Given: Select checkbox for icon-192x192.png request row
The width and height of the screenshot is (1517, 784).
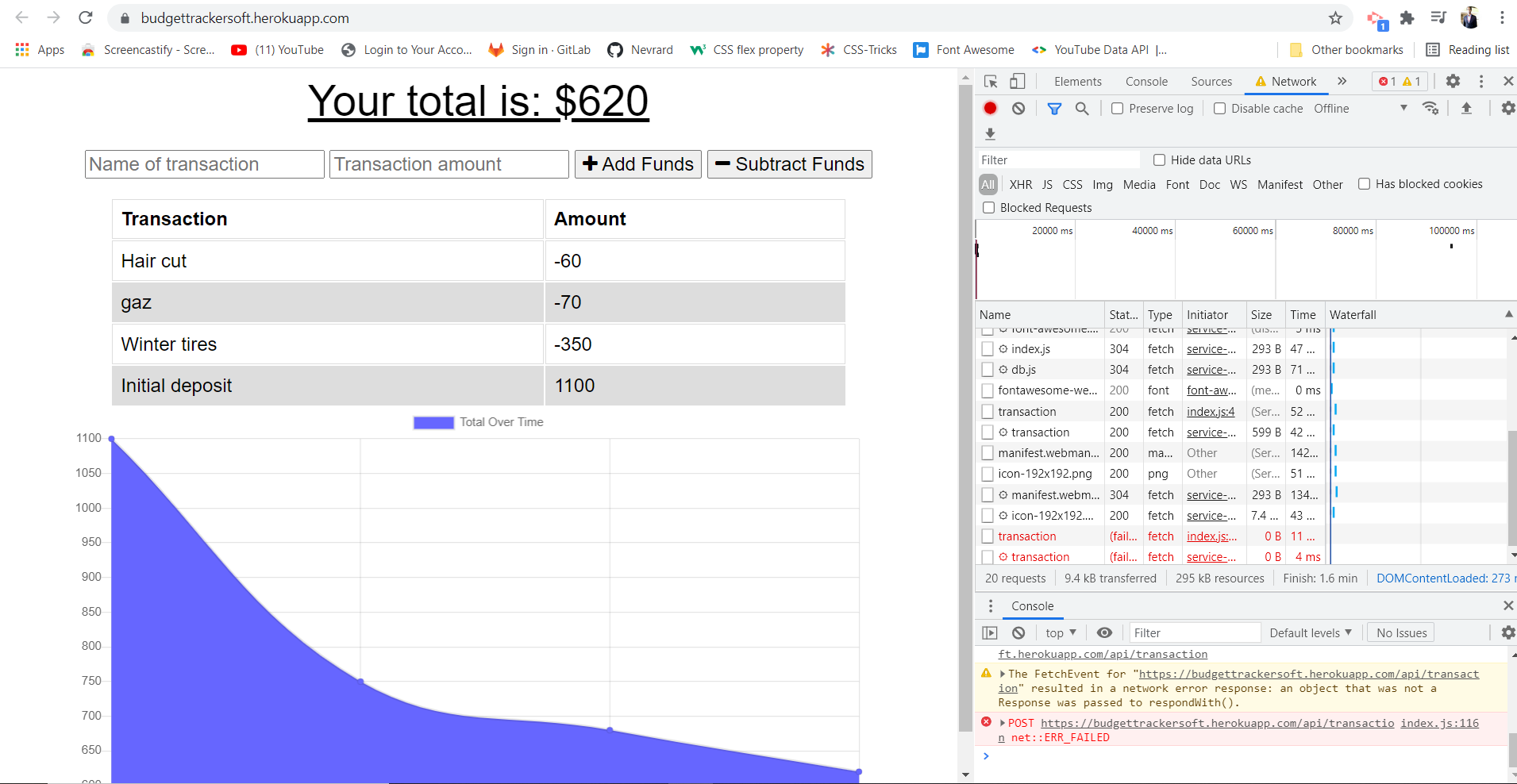Looking at the screenshot, I should pos(988,474).
